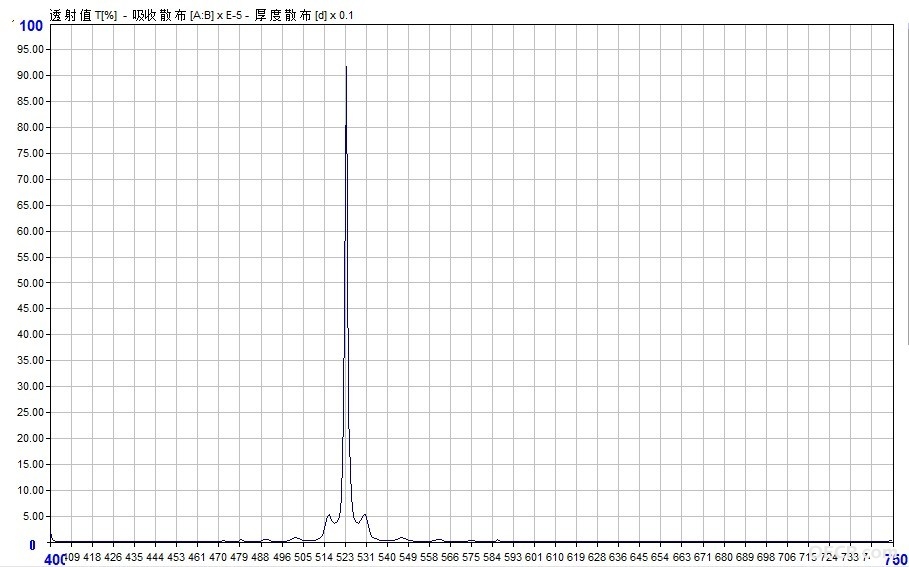Image resolution: width=909 pixels, height=567 pixels.
Task: Click the 5.00 label on the vertical axis
Action: 33,517
